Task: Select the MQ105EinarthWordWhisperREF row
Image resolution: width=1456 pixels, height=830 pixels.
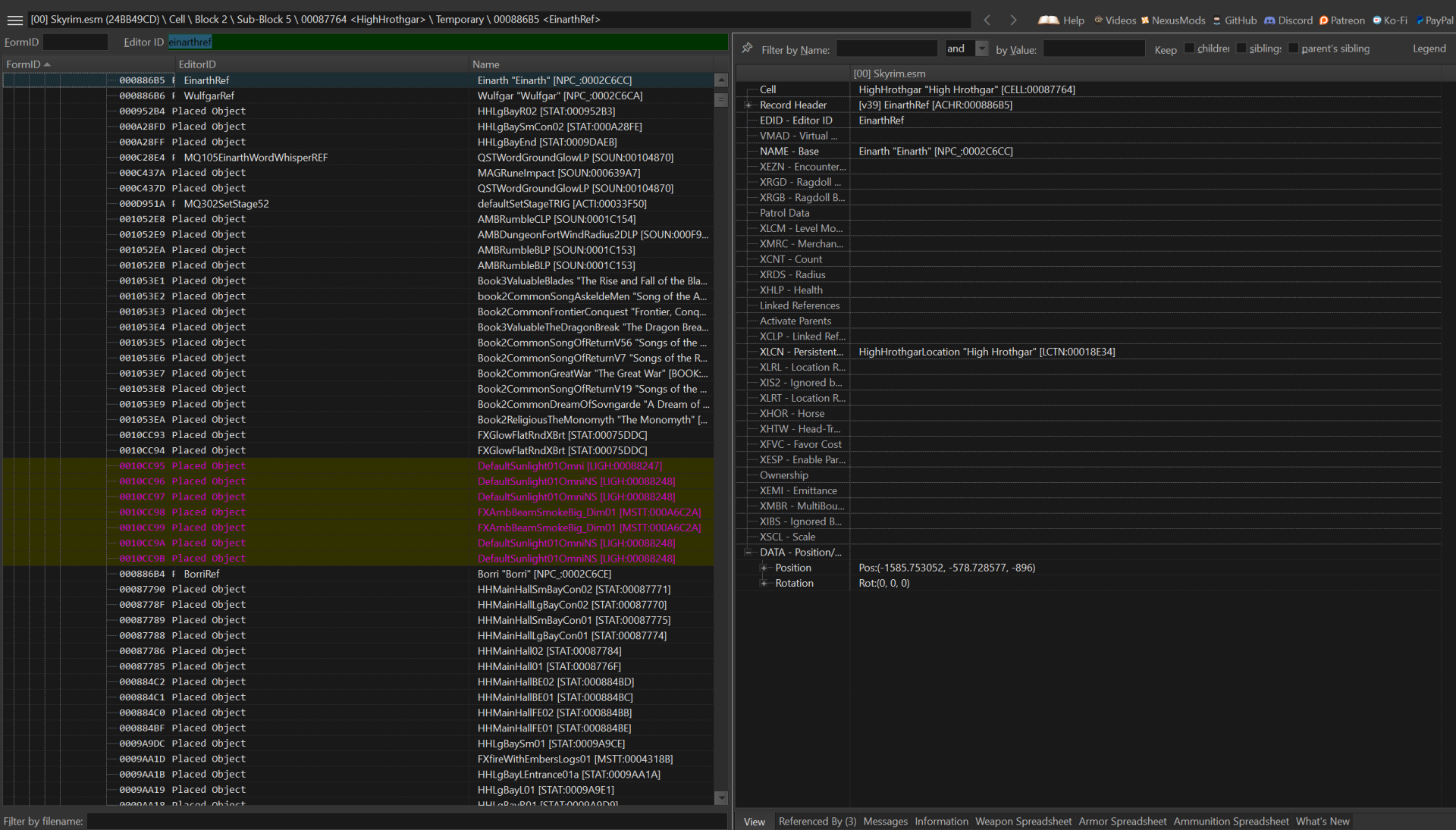Action: pyautogui.click(x=358, y=158)
